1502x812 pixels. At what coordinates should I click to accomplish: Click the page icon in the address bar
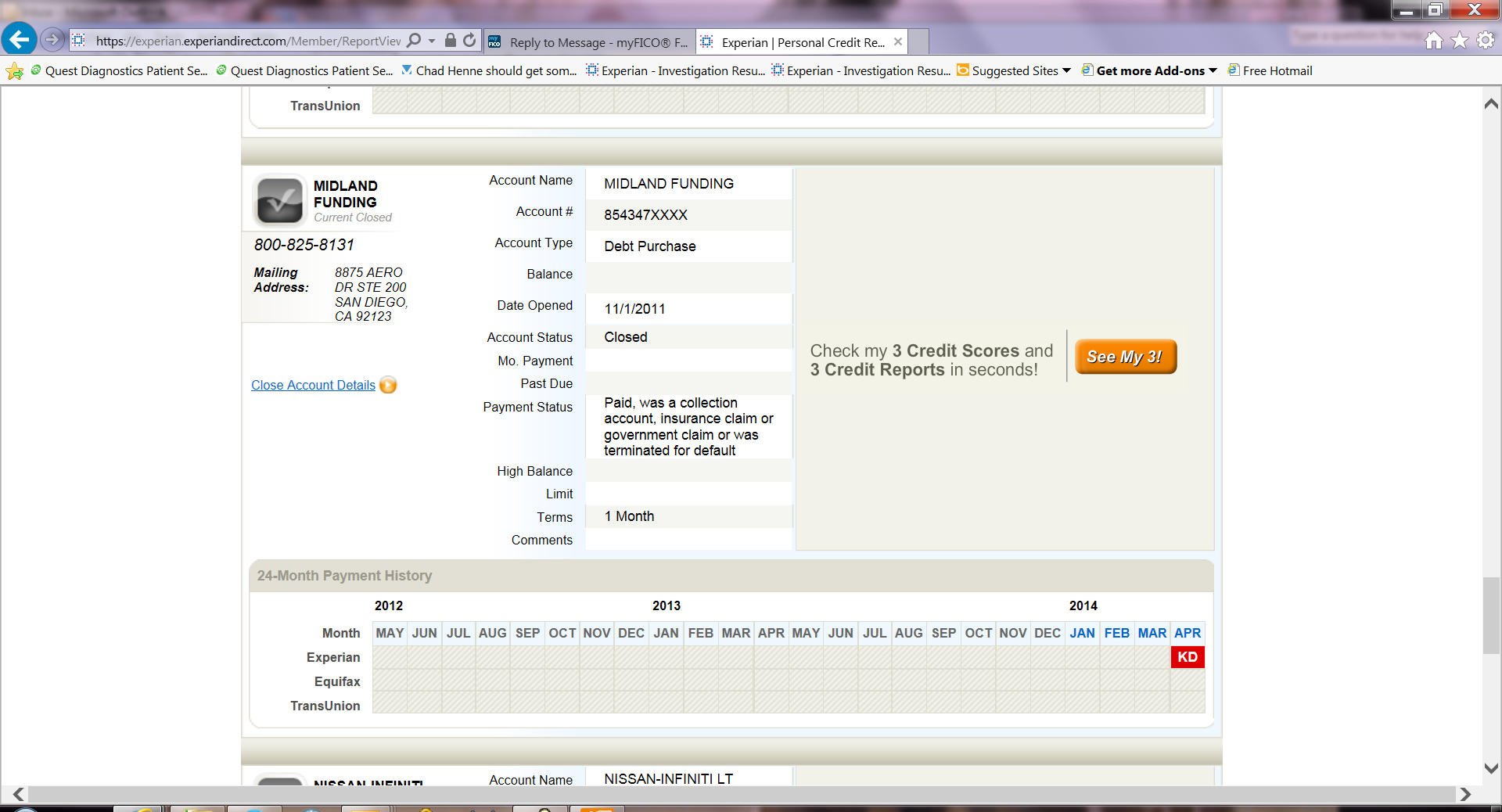(79, 40)
